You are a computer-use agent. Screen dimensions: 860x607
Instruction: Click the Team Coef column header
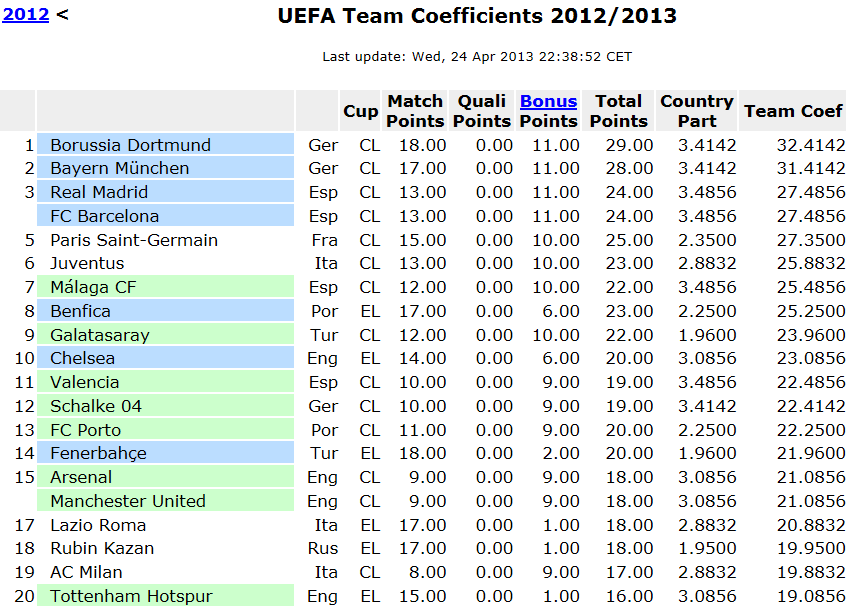794,111
